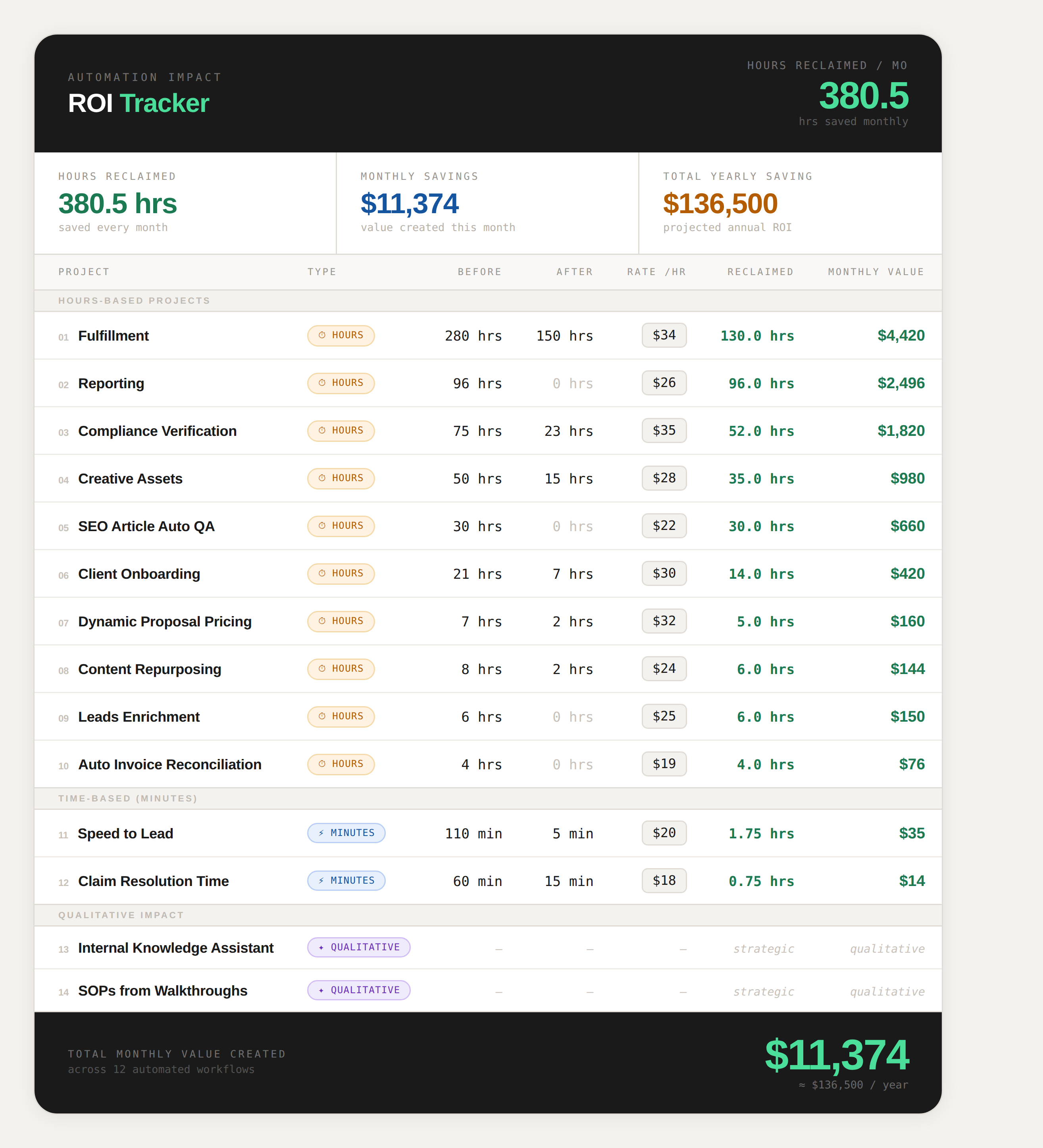Click the $22 rate for SEO Article Auto QA

[664, 526]
